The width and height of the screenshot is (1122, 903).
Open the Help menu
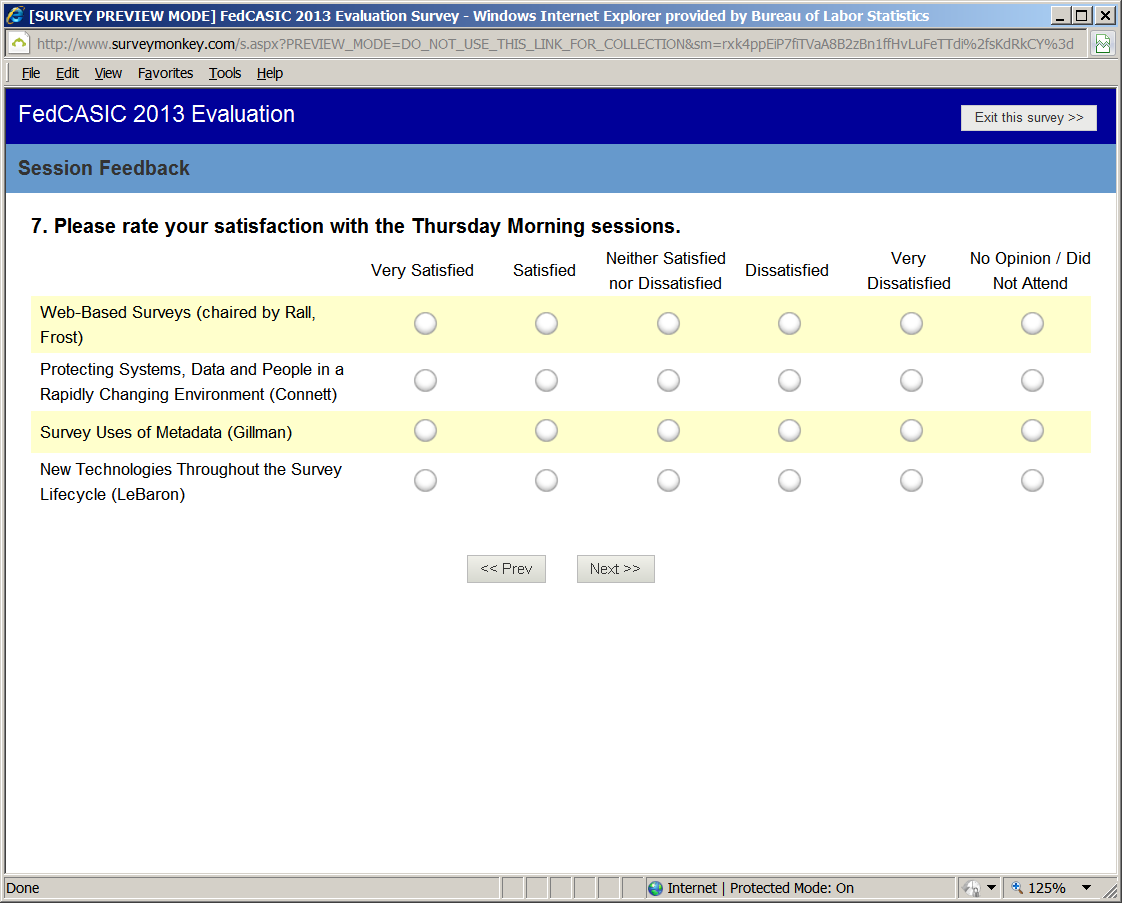pos(270,73)
